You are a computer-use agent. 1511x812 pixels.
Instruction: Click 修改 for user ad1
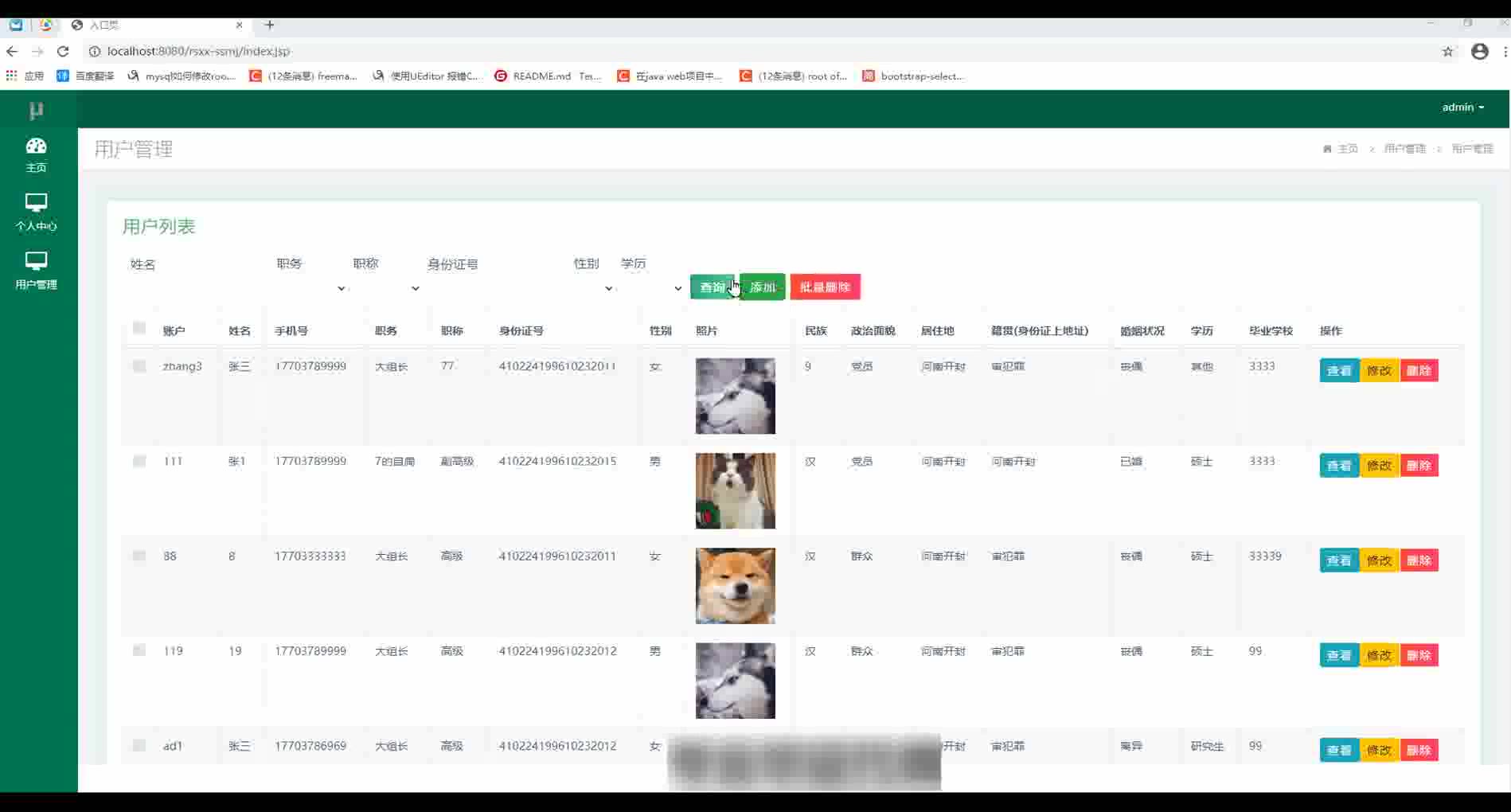point(1379,750)
